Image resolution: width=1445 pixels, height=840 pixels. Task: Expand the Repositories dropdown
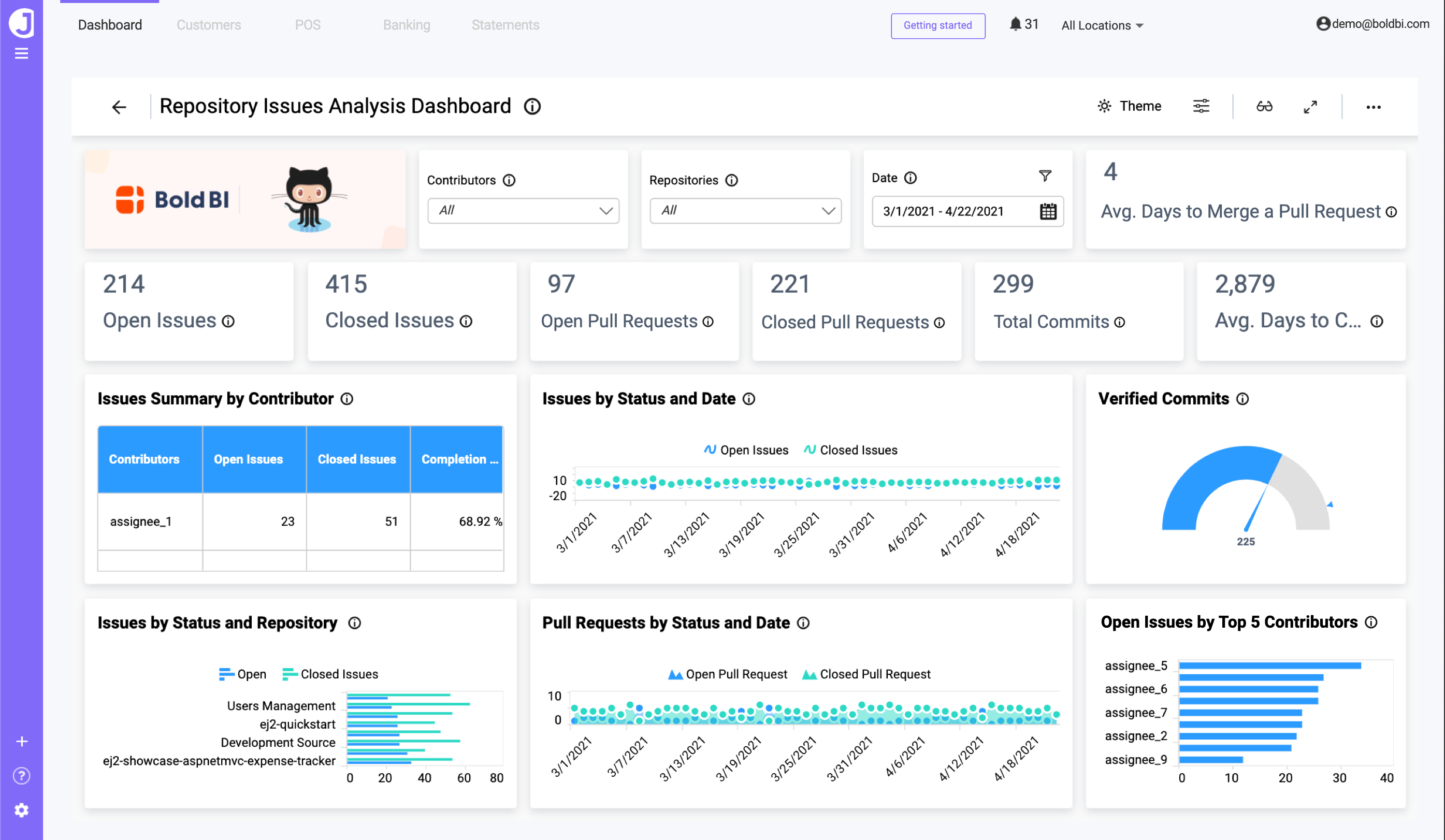(745, 211)
